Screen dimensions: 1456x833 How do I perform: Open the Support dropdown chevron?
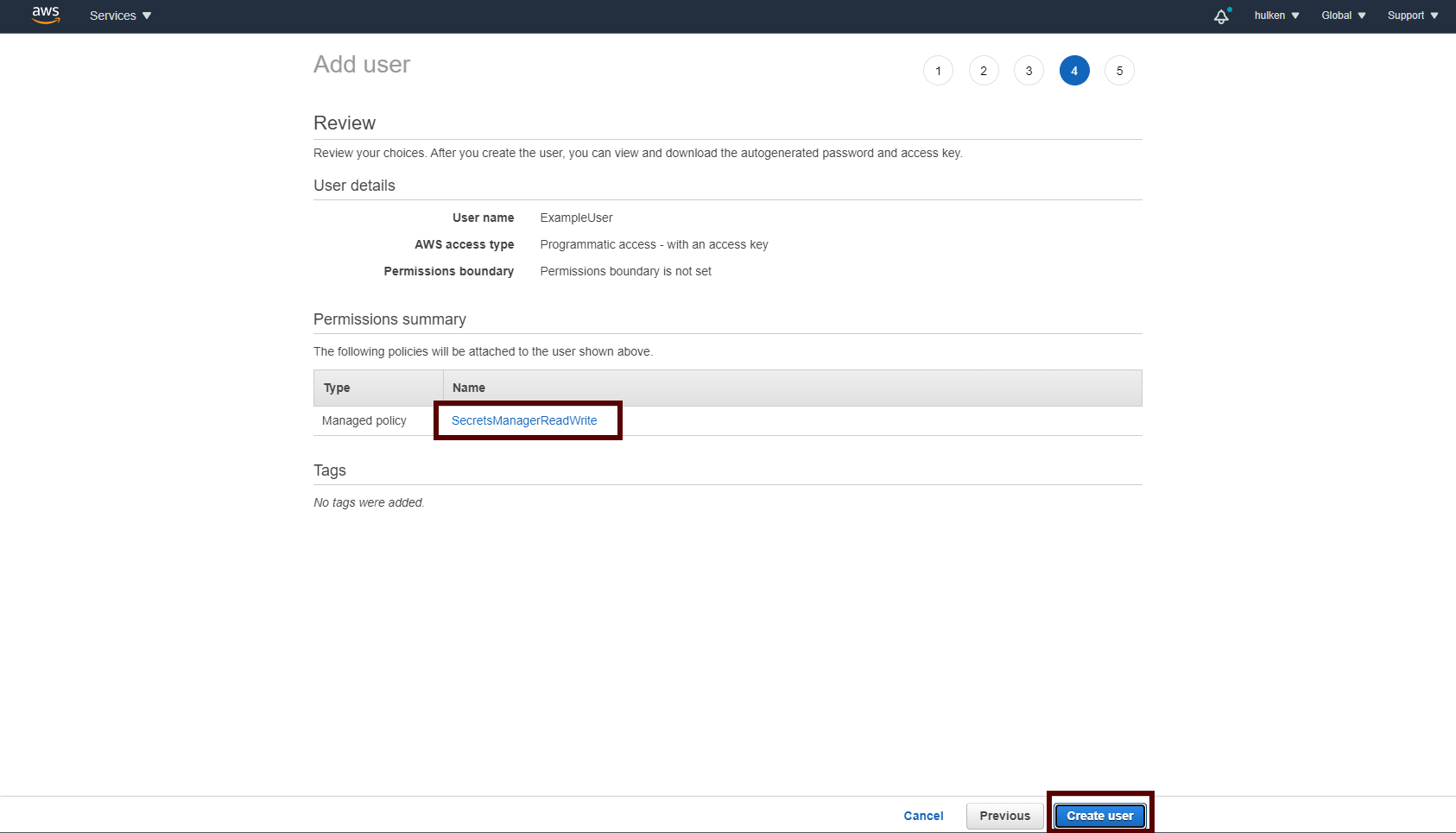pyautogui.click(x=1435, y=15)
